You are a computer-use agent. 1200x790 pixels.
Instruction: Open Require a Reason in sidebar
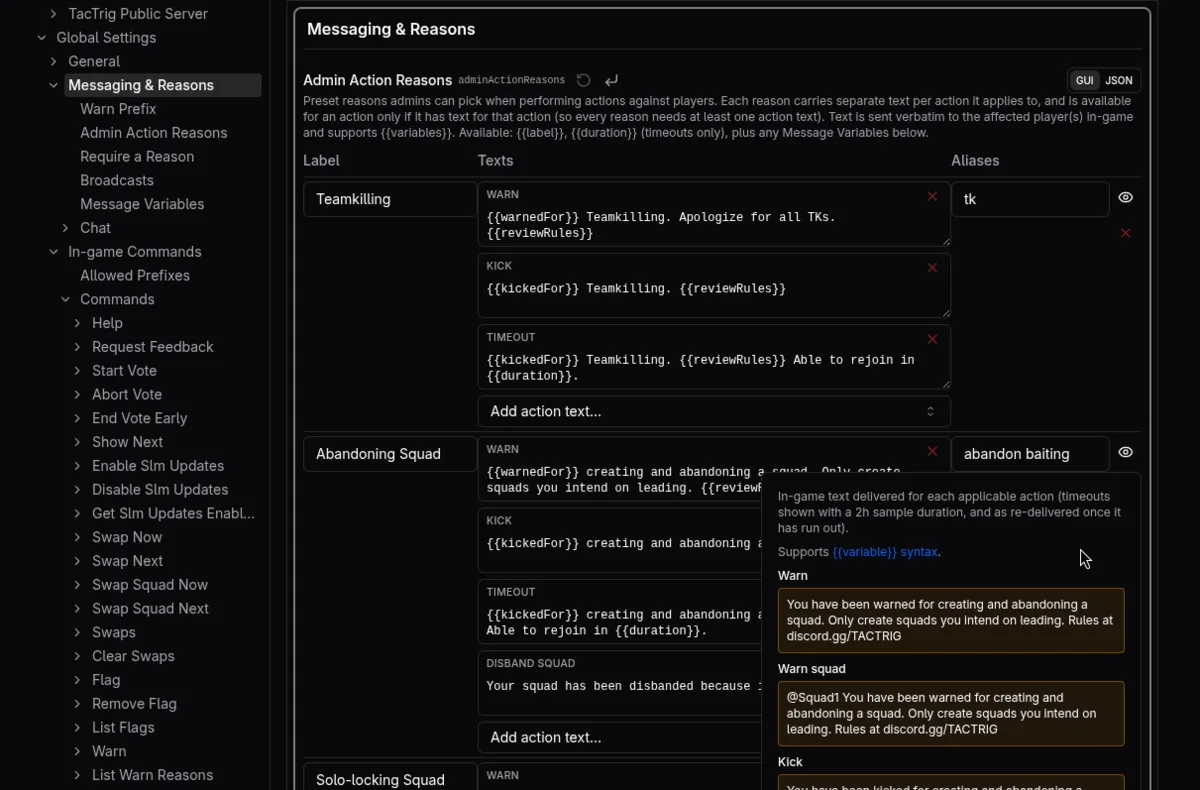click(x=137, y=157)
